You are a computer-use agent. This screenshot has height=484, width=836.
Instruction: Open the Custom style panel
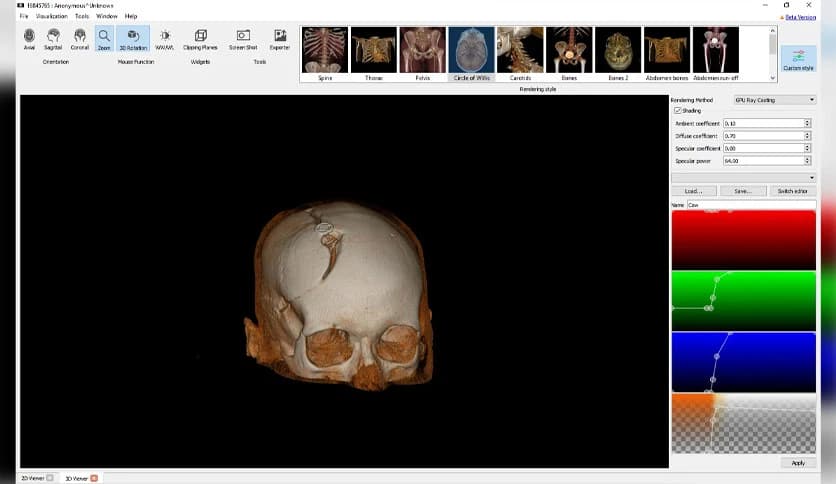point(798,59)
